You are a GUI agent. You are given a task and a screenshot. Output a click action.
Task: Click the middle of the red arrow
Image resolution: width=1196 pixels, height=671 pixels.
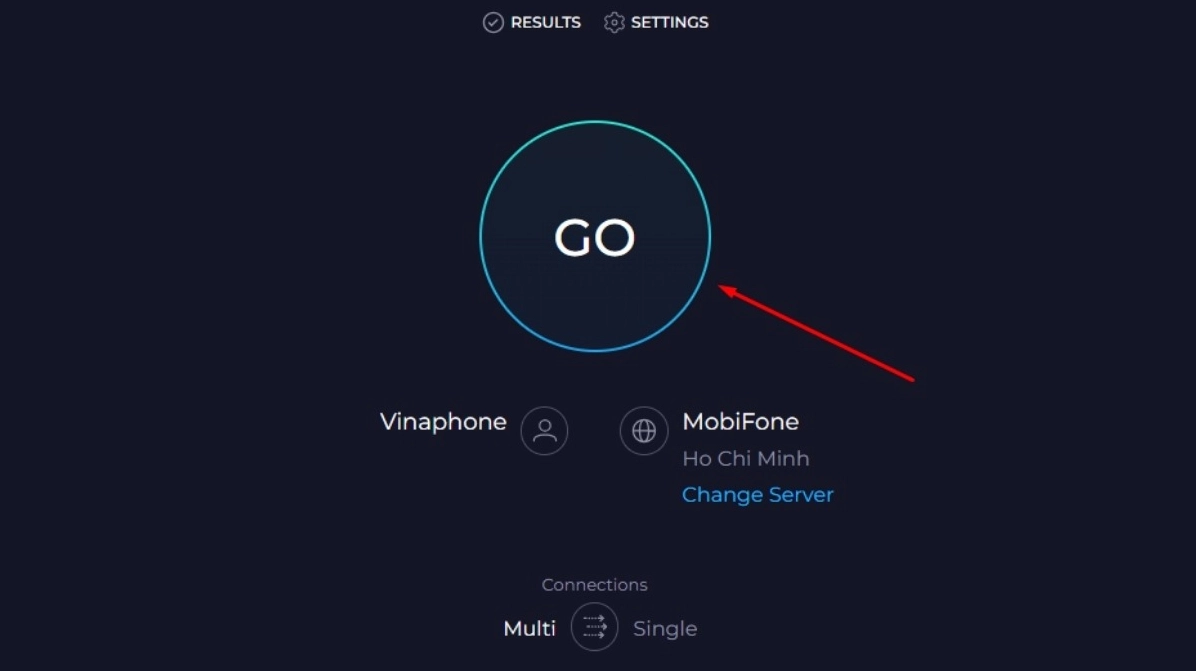point(817,334)
